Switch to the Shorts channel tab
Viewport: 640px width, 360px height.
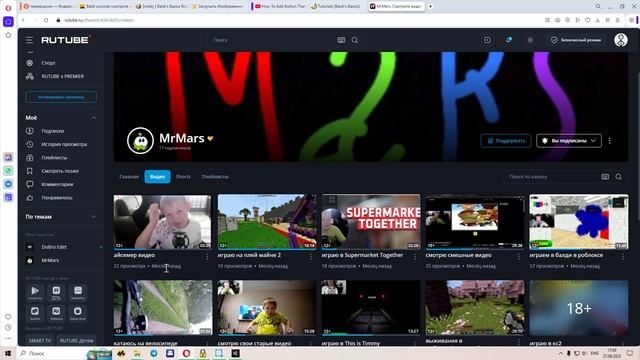pyautogui.click(x=183, y=177)
